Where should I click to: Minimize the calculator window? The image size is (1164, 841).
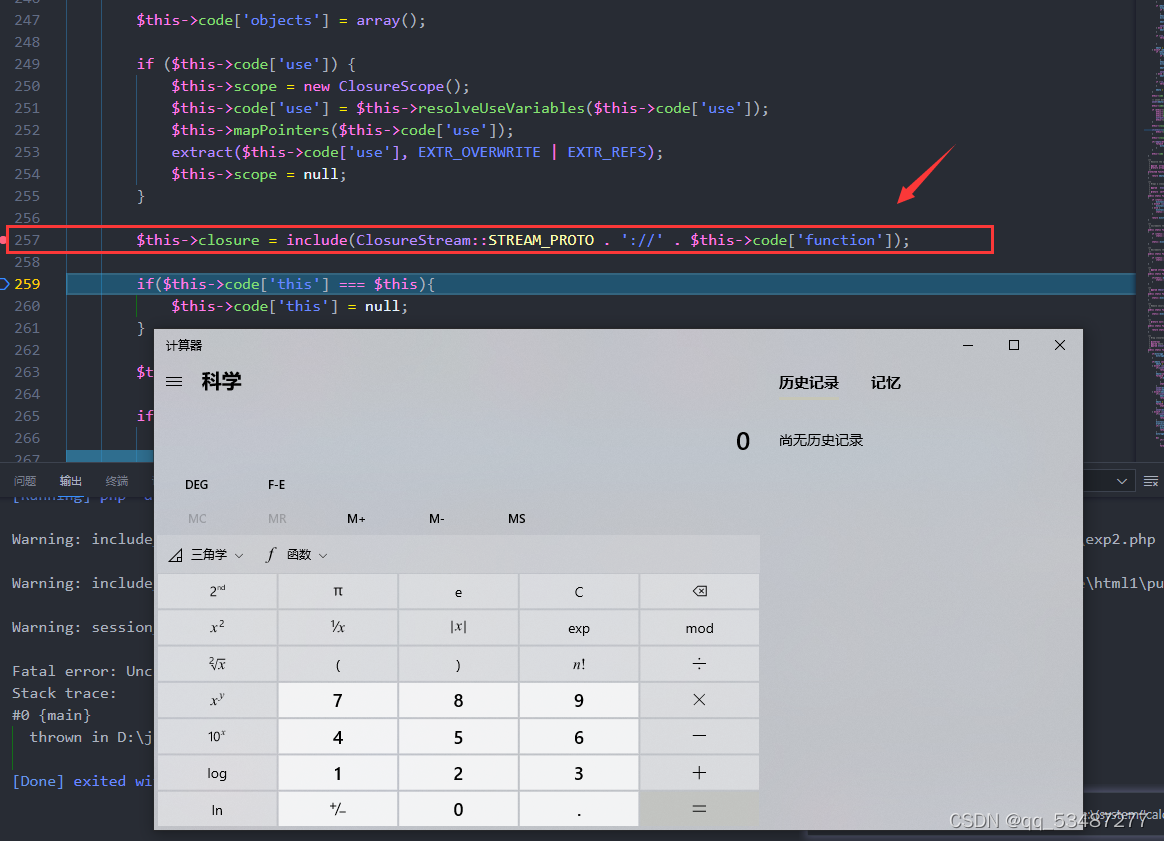tap(968, 345)
